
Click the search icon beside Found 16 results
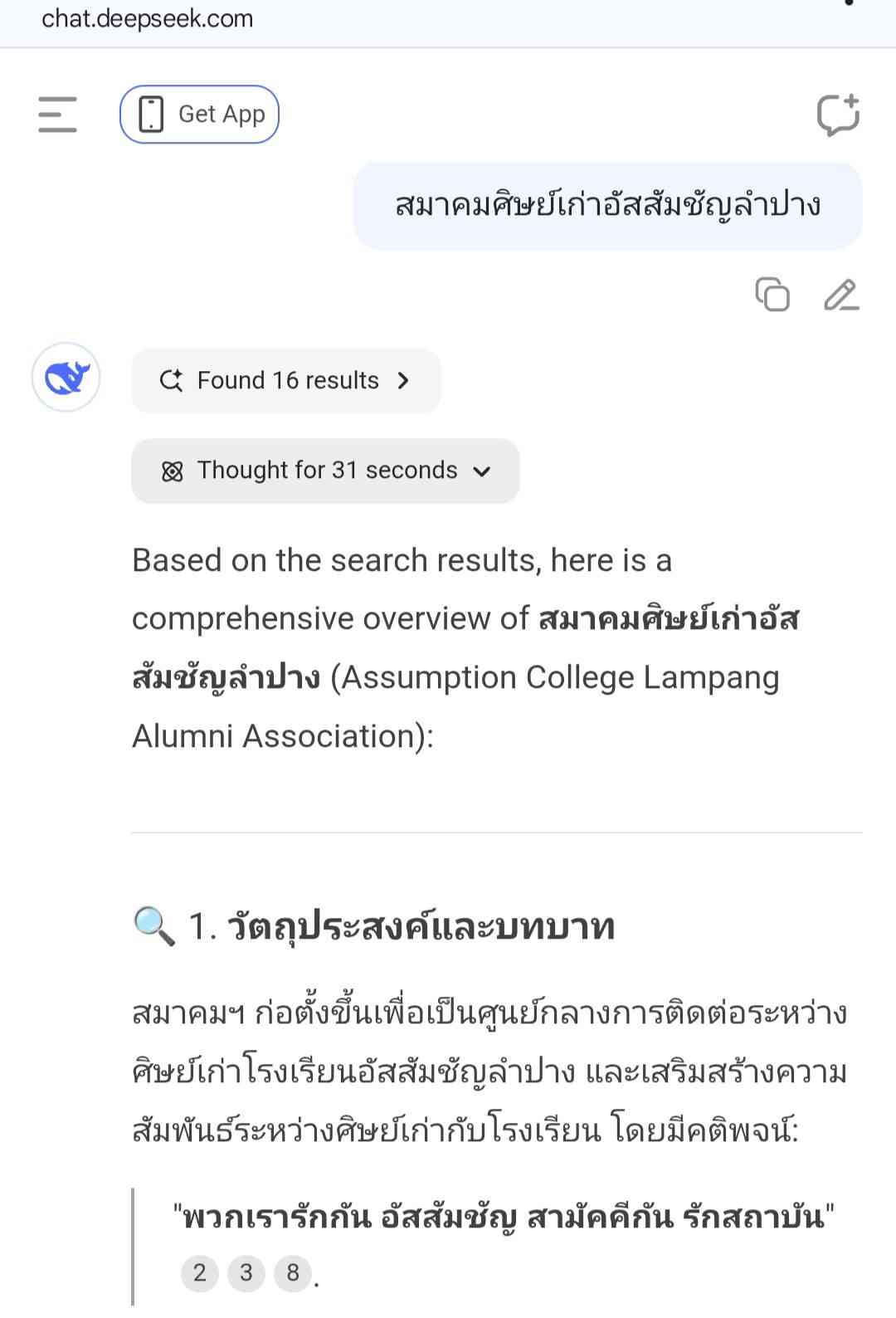coord(171,381)
